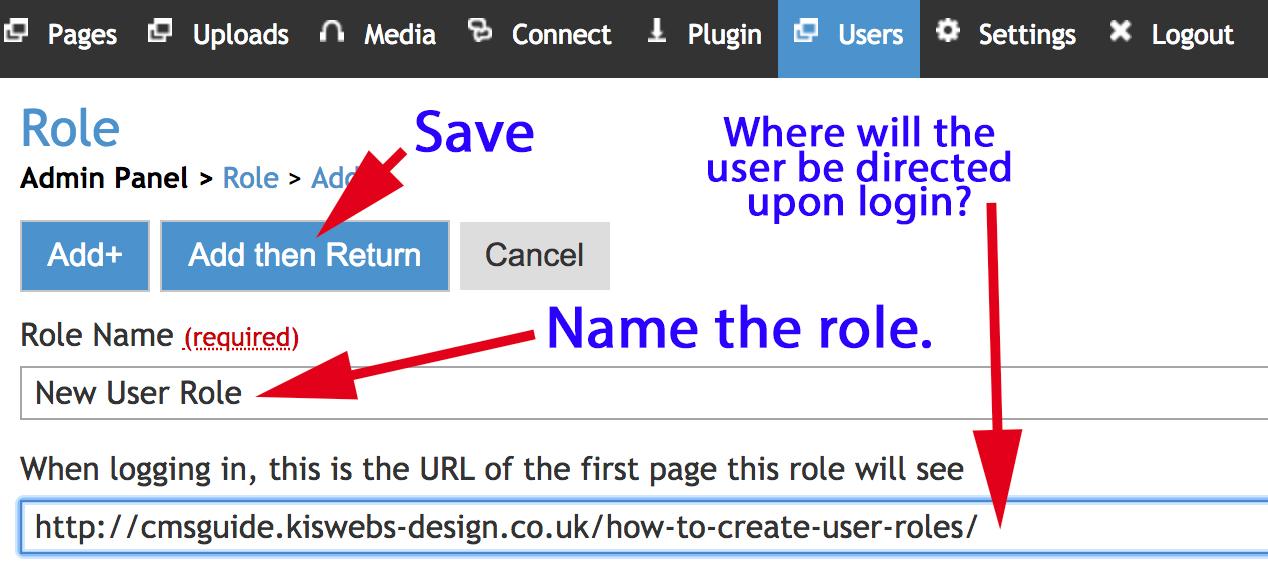Save with the Add then Return button
This screenshot has height=586, width=1268.
pyautogui.click(x=304, y=255)
